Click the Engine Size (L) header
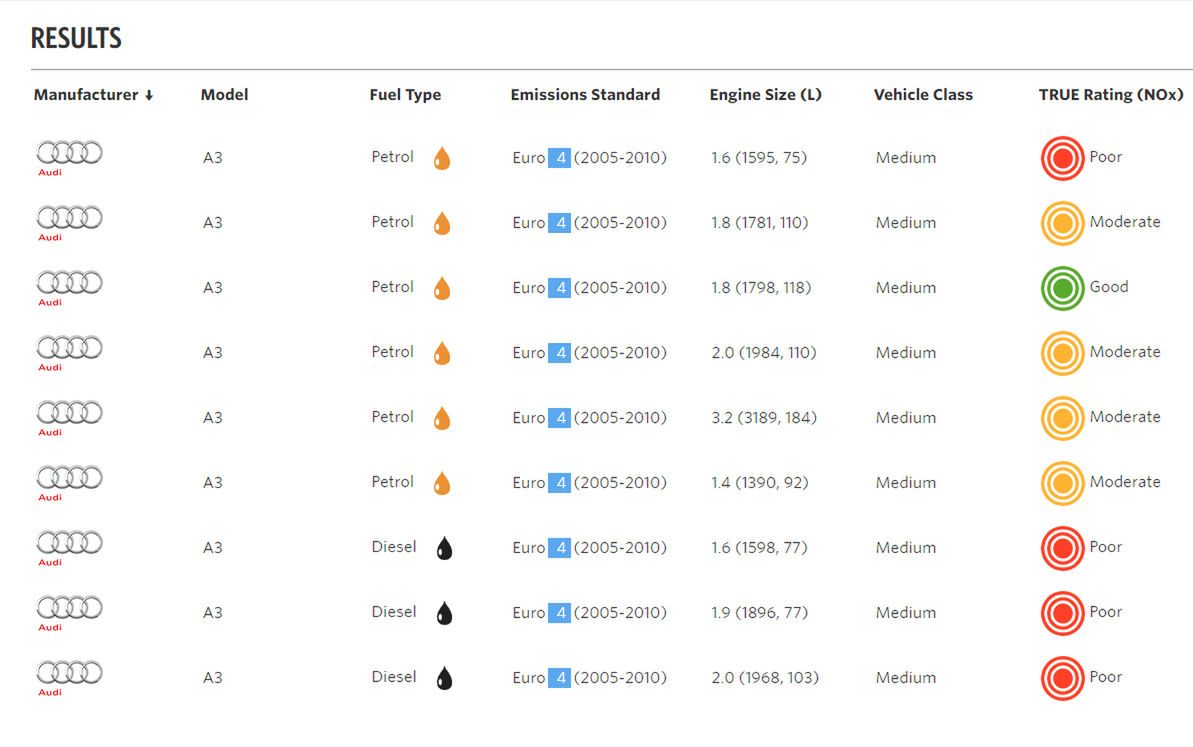Image resolution: width=1193 pixels, height=747 pixels. click(765, 95)
